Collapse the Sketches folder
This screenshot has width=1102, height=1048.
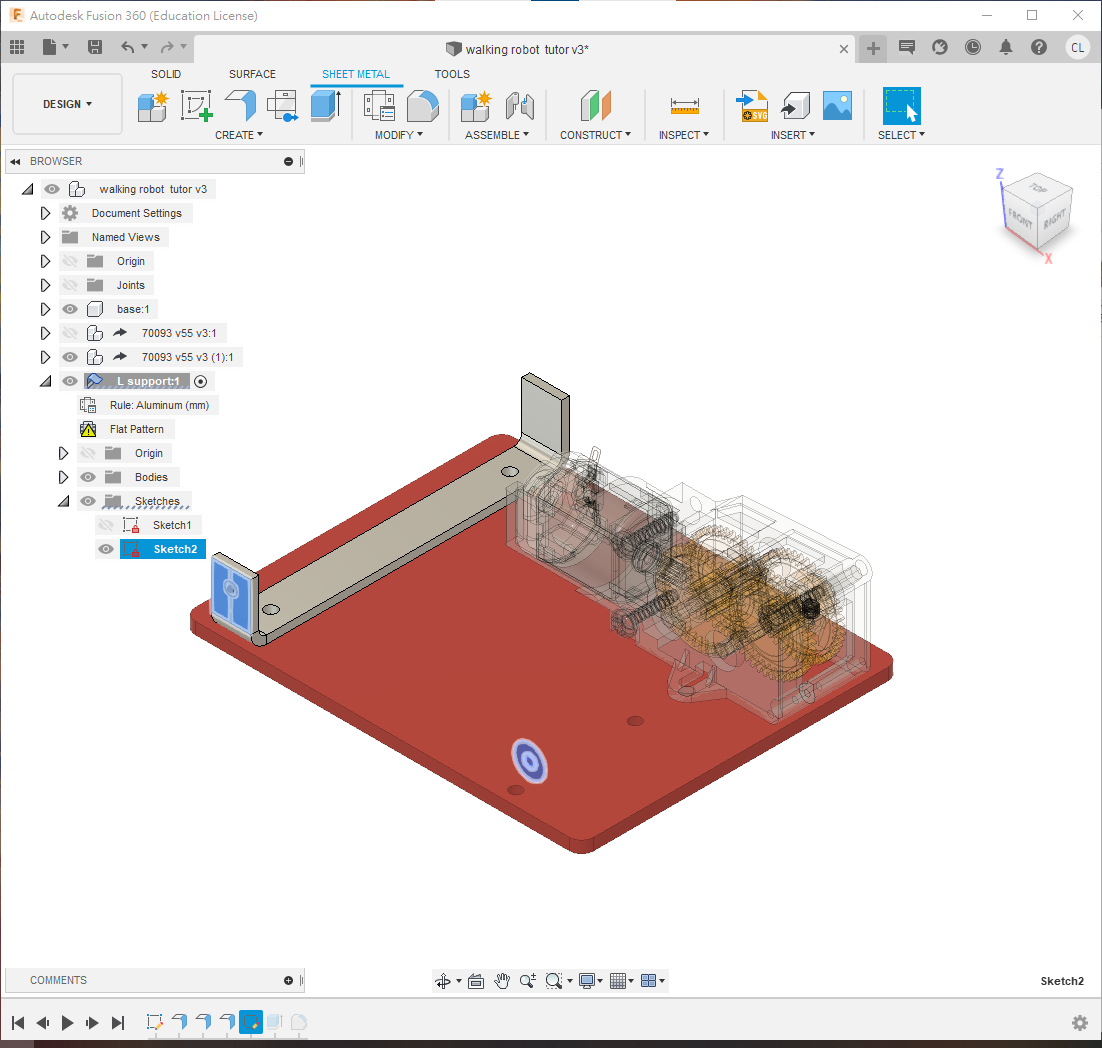tap(64, 501)
